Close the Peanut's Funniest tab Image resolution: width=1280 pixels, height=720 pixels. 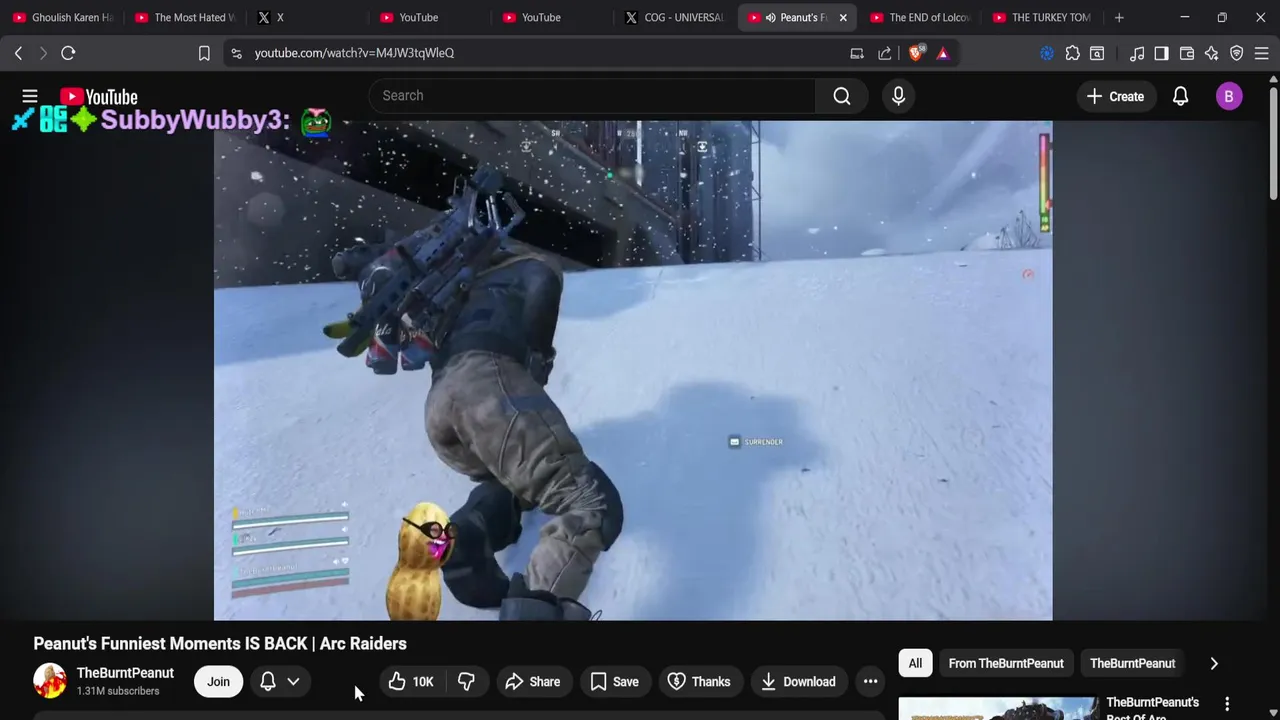point(843,17)
